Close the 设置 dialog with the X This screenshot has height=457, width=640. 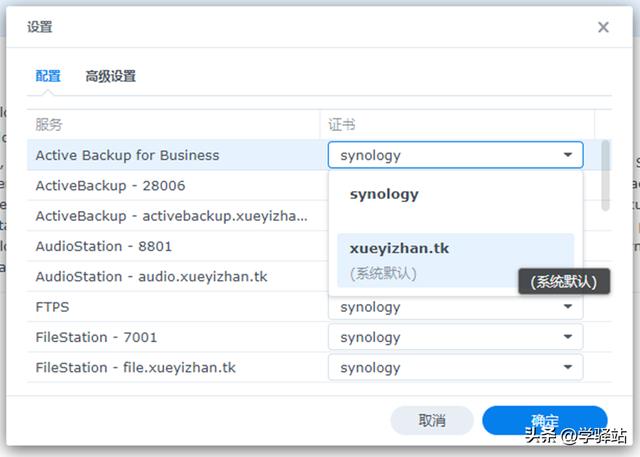click(x=603, y=27)
